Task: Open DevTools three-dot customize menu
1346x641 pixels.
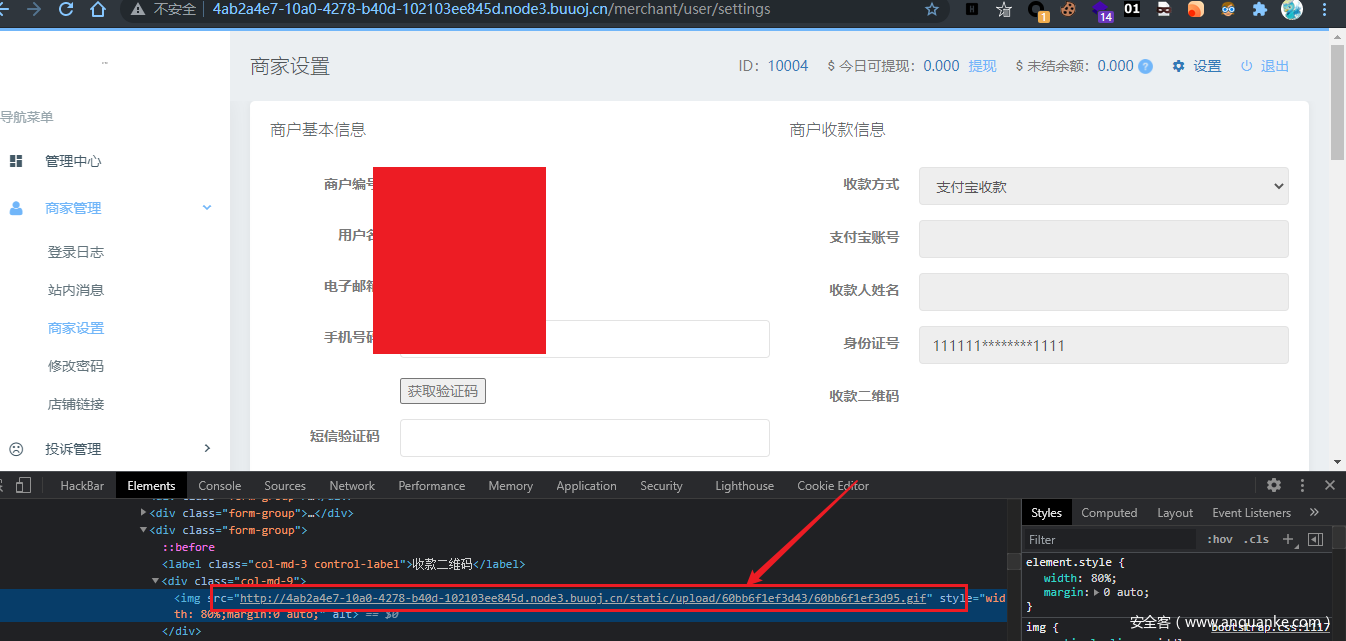Action: pos(1302,485)
